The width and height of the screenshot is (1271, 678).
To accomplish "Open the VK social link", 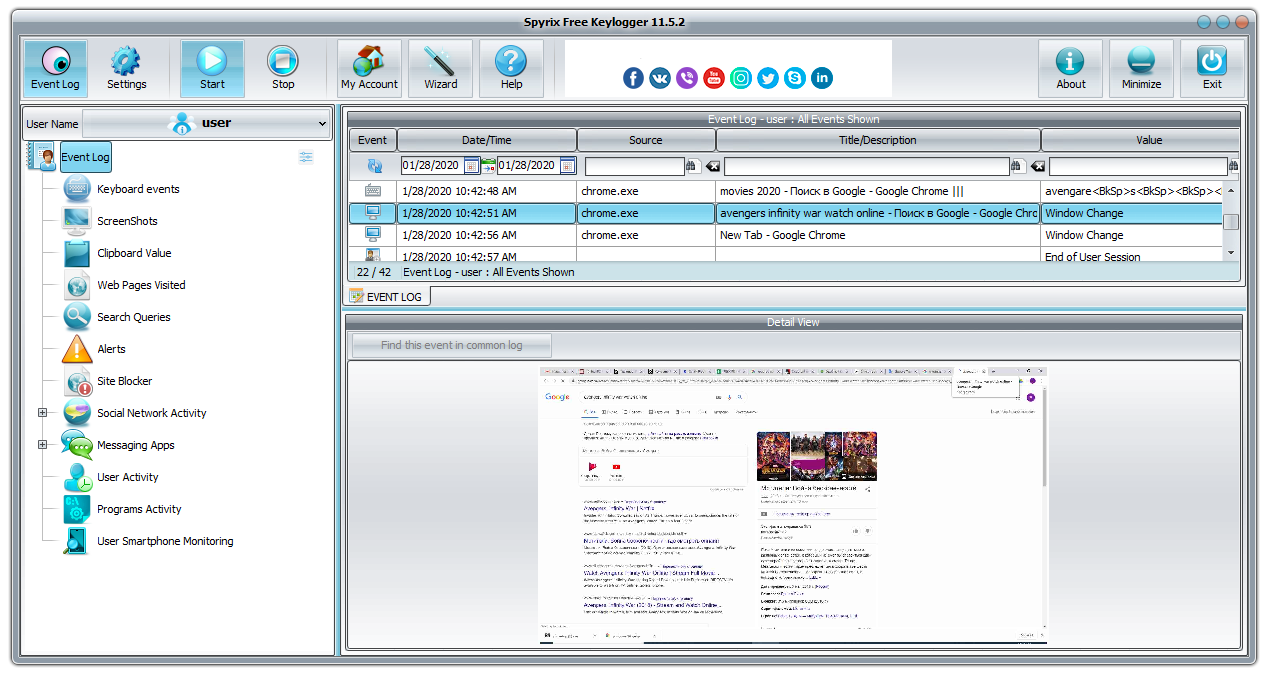I will point(660,78).
